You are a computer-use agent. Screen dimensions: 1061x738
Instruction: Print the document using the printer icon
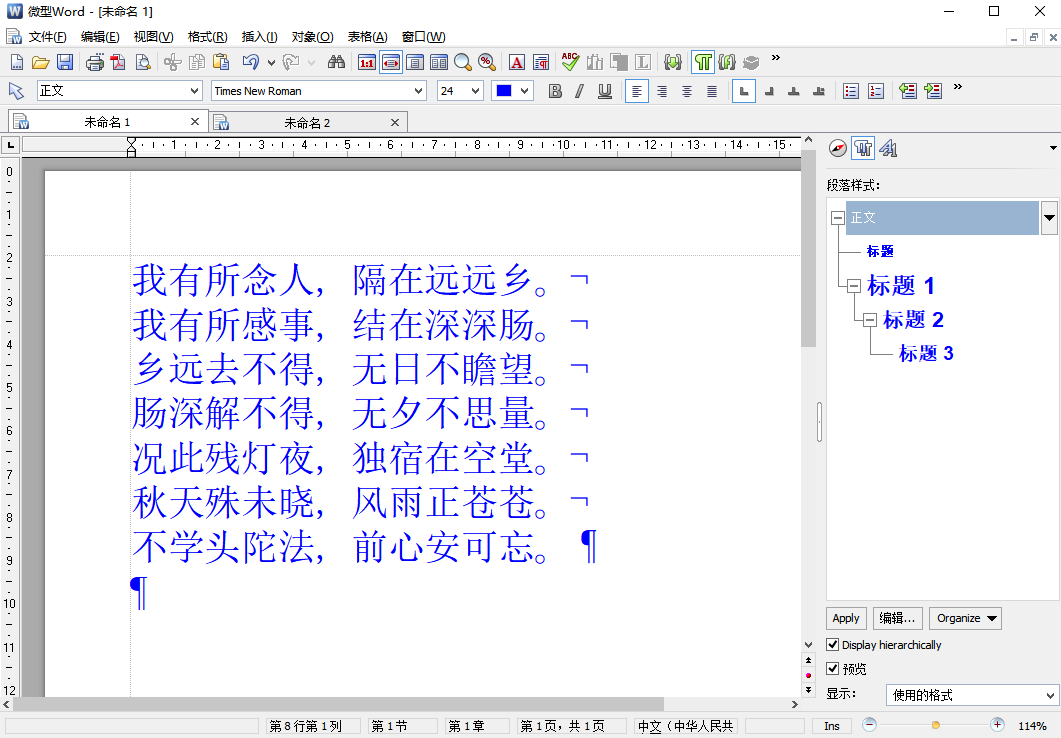(95, 63)
